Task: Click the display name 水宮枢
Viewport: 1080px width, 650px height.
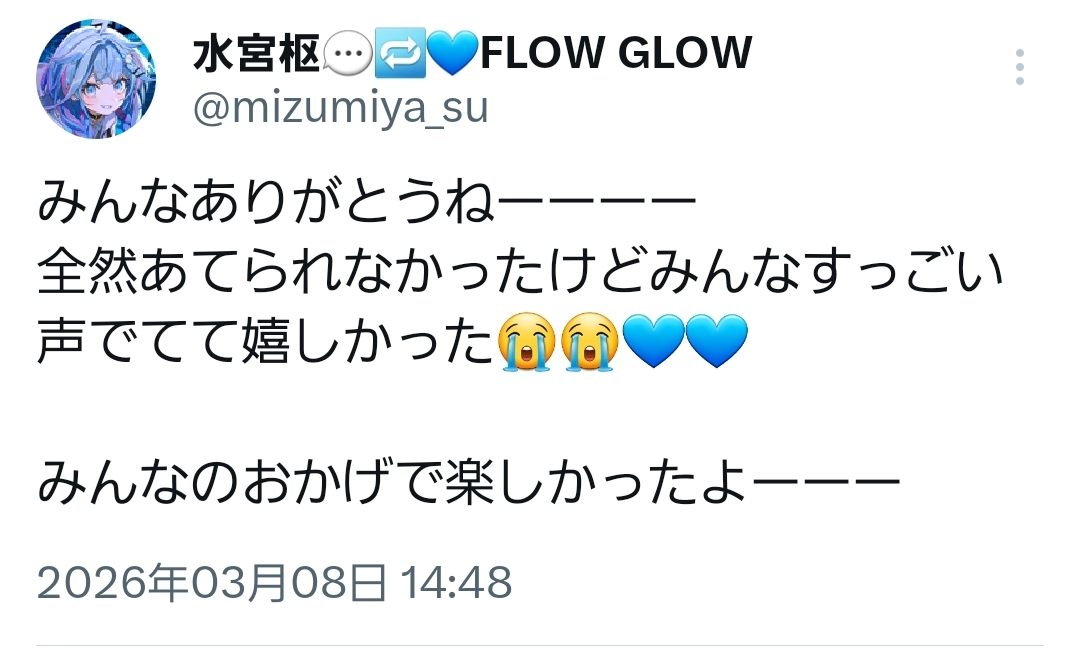Action: 256,54
